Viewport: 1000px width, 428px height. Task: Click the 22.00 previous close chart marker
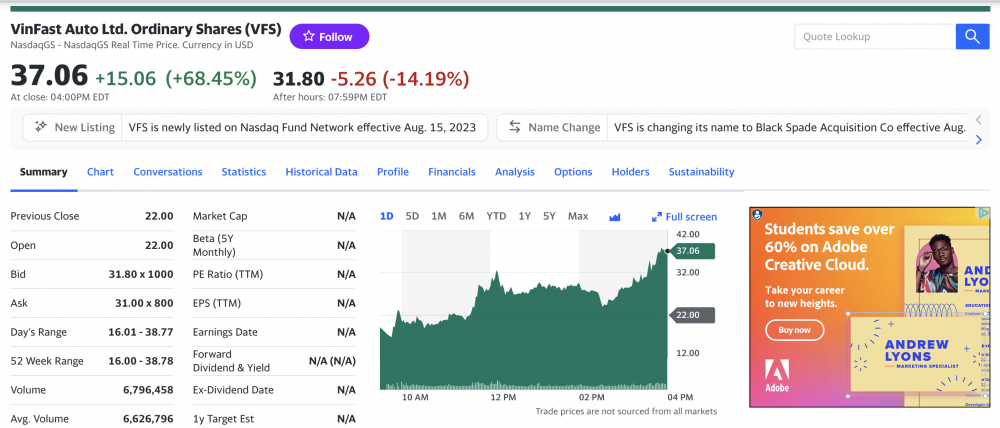tap(692, 315)
